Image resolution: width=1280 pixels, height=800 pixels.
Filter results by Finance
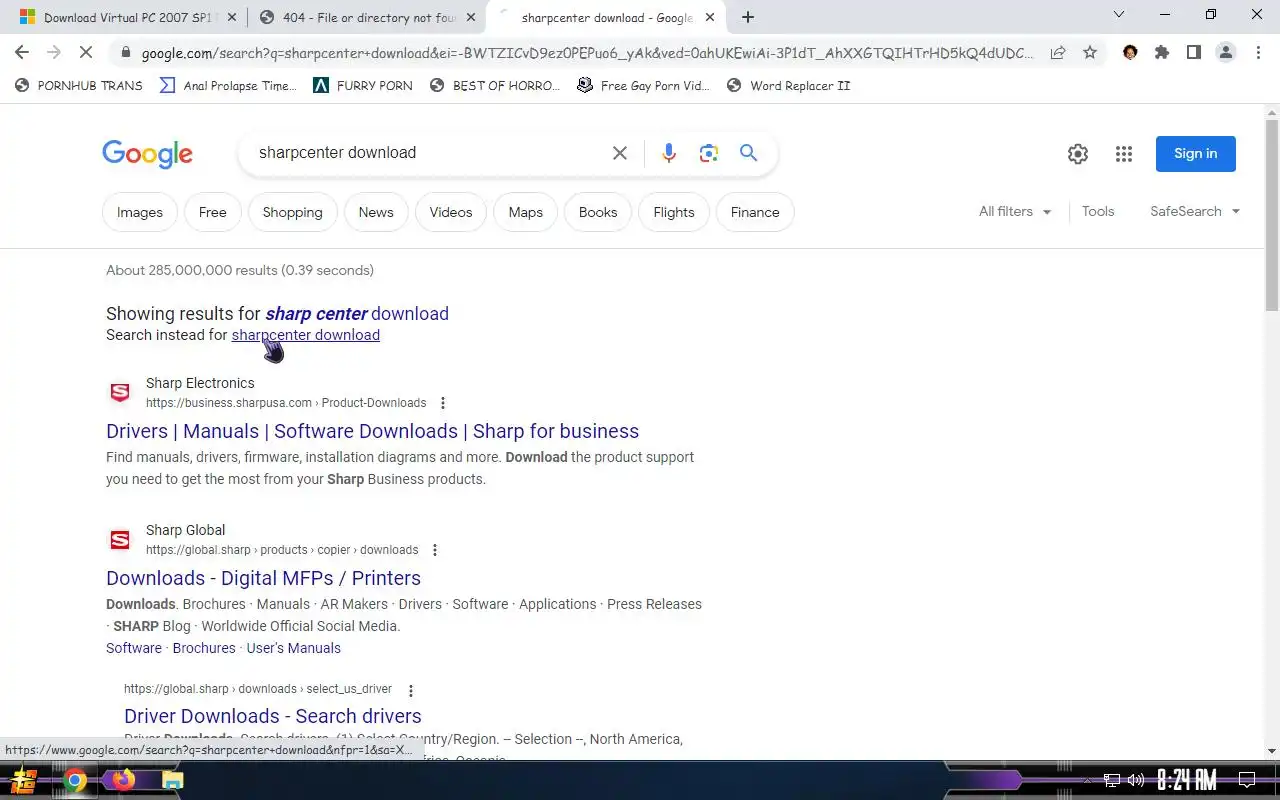pos(755,212)
